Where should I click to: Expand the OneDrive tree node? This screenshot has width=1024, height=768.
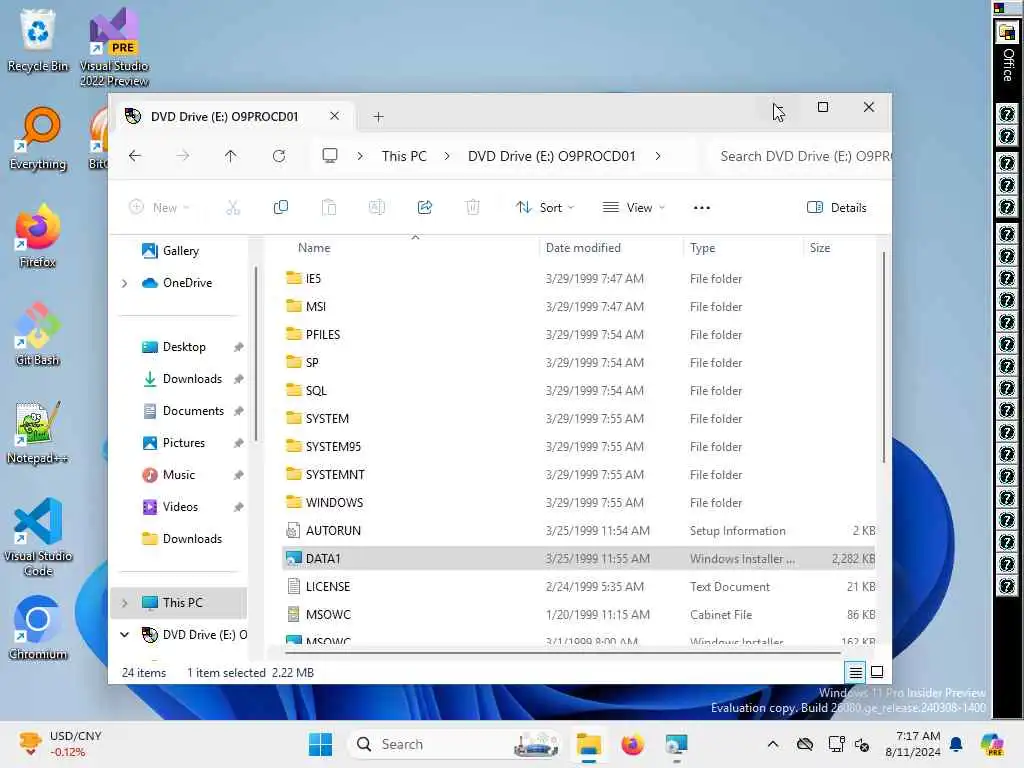[125, 283]
